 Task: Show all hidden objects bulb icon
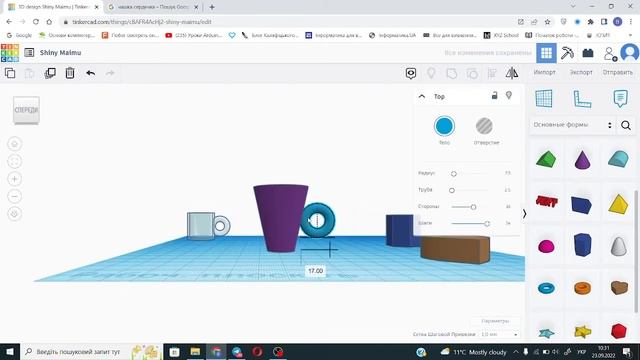(431, 73)
